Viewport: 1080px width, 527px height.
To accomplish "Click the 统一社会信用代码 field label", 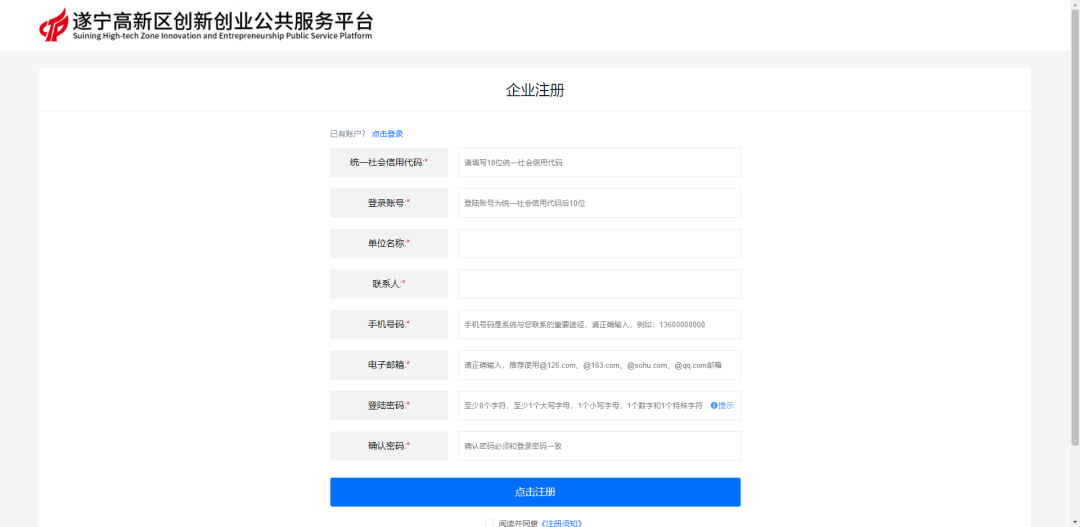I will pos(388,163).
